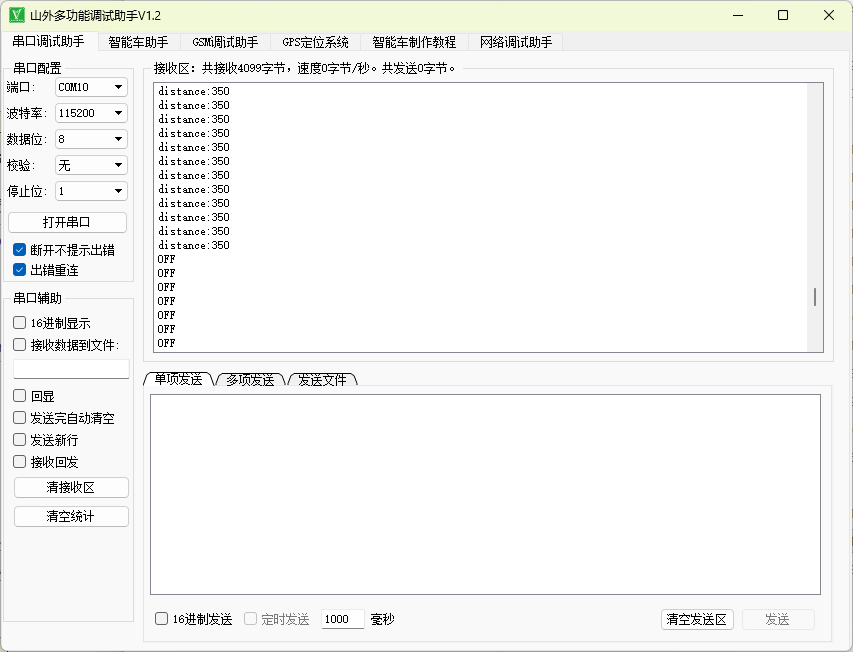853x652 pixels.
Task: Click the 打开串口 button
Action: tap(67, 222)
